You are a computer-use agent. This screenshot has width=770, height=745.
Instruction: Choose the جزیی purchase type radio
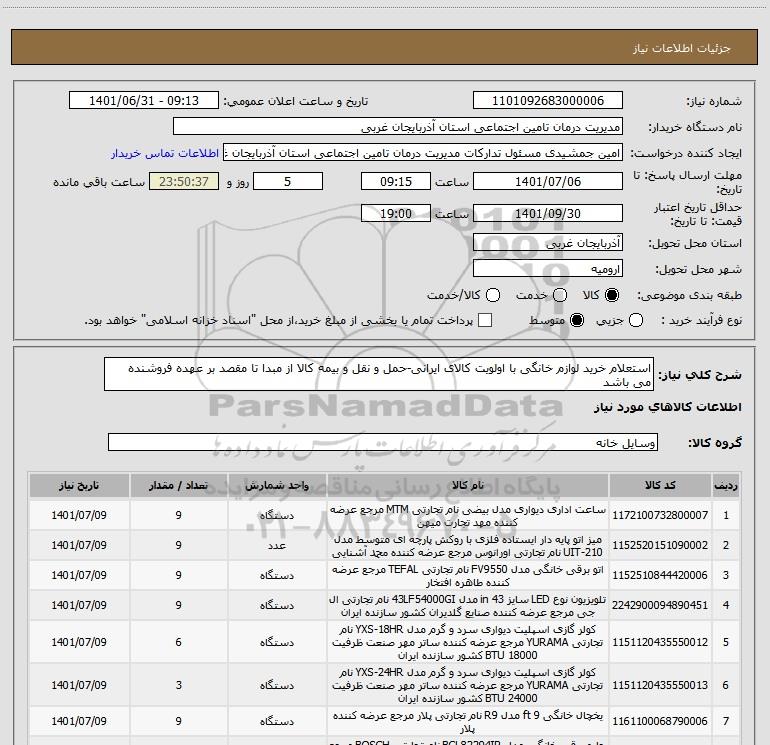point(636,321)
